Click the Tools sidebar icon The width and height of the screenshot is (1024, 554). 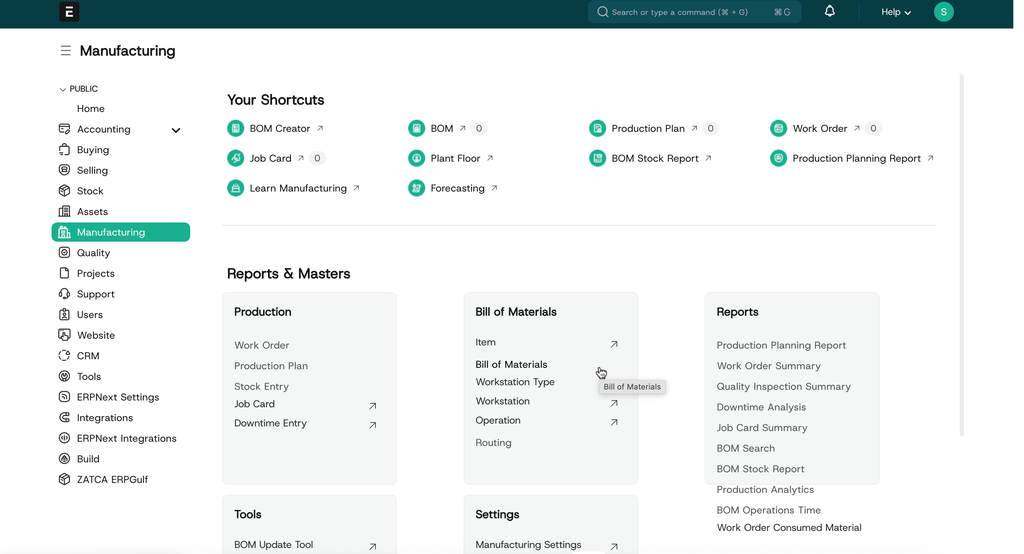64,376
